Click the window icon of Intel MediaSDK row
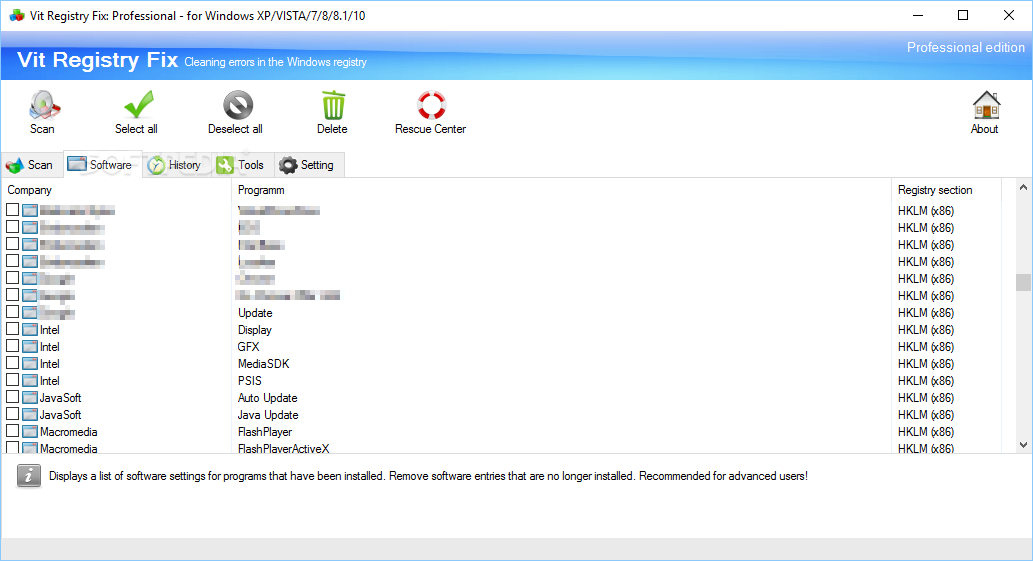The width and height of the screenshot is (1033, 561). (30, 364)
